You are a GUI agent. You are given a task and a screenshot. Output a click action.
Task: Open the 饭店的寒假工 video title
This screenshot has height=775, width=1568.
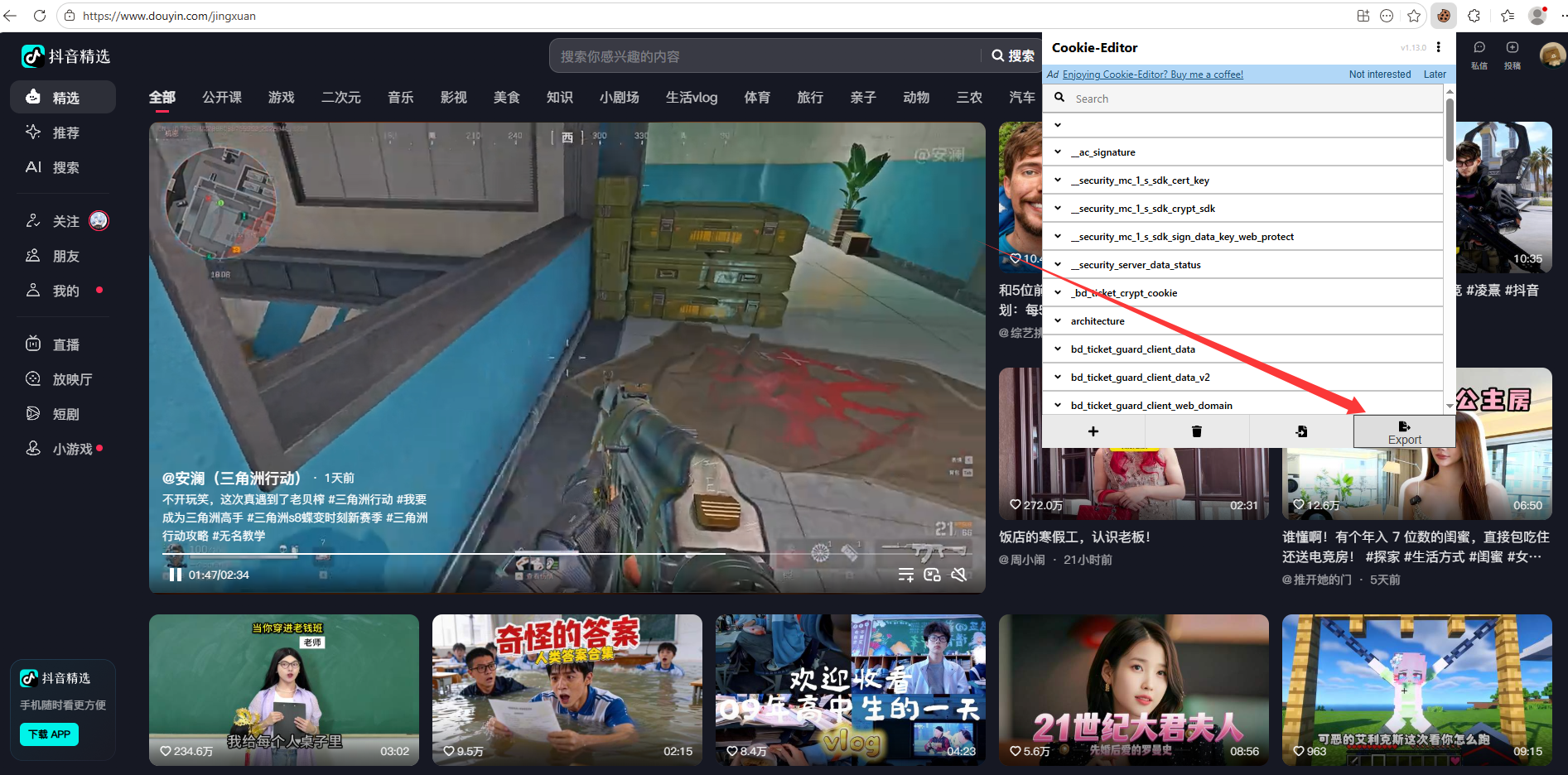click(1074, 537)
